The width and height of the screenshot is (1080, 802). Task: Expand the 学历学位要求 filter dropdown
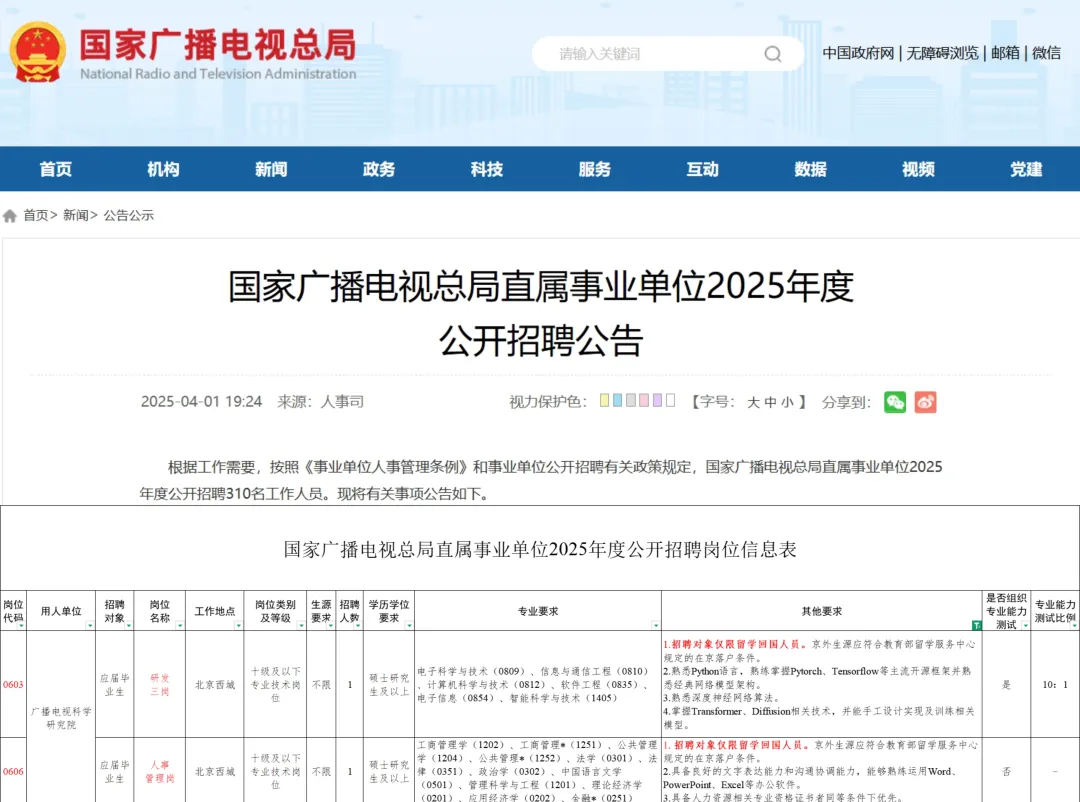click(408, 625)
